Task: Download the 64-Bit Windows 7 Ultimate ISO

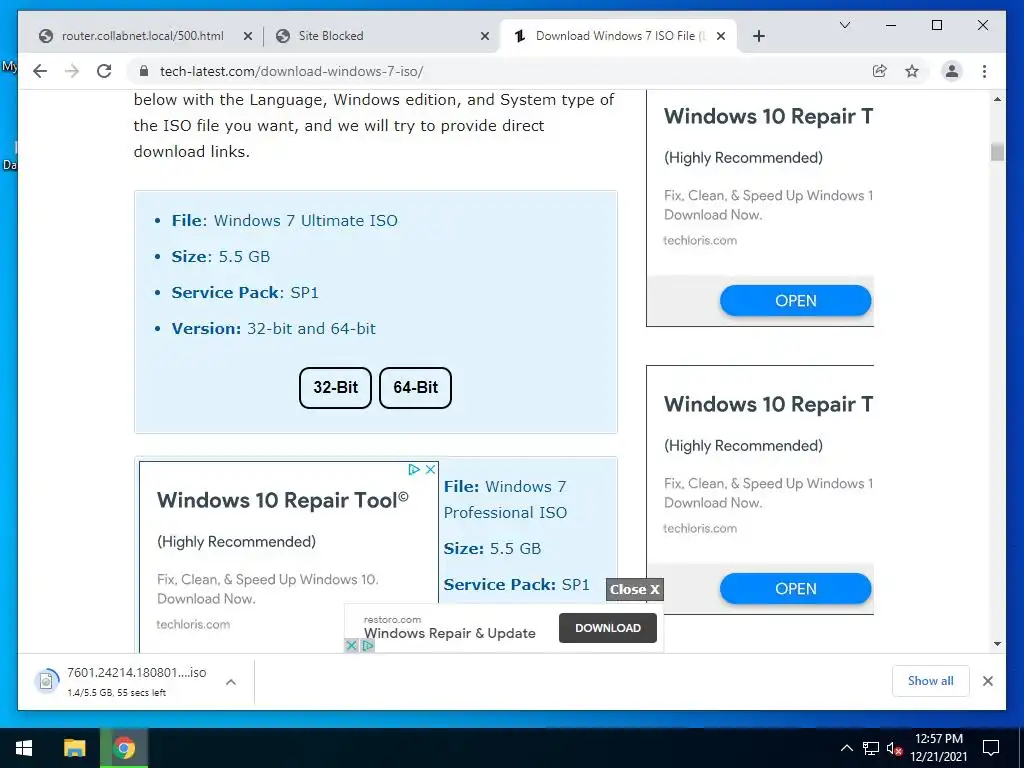Action: point(415,388)
